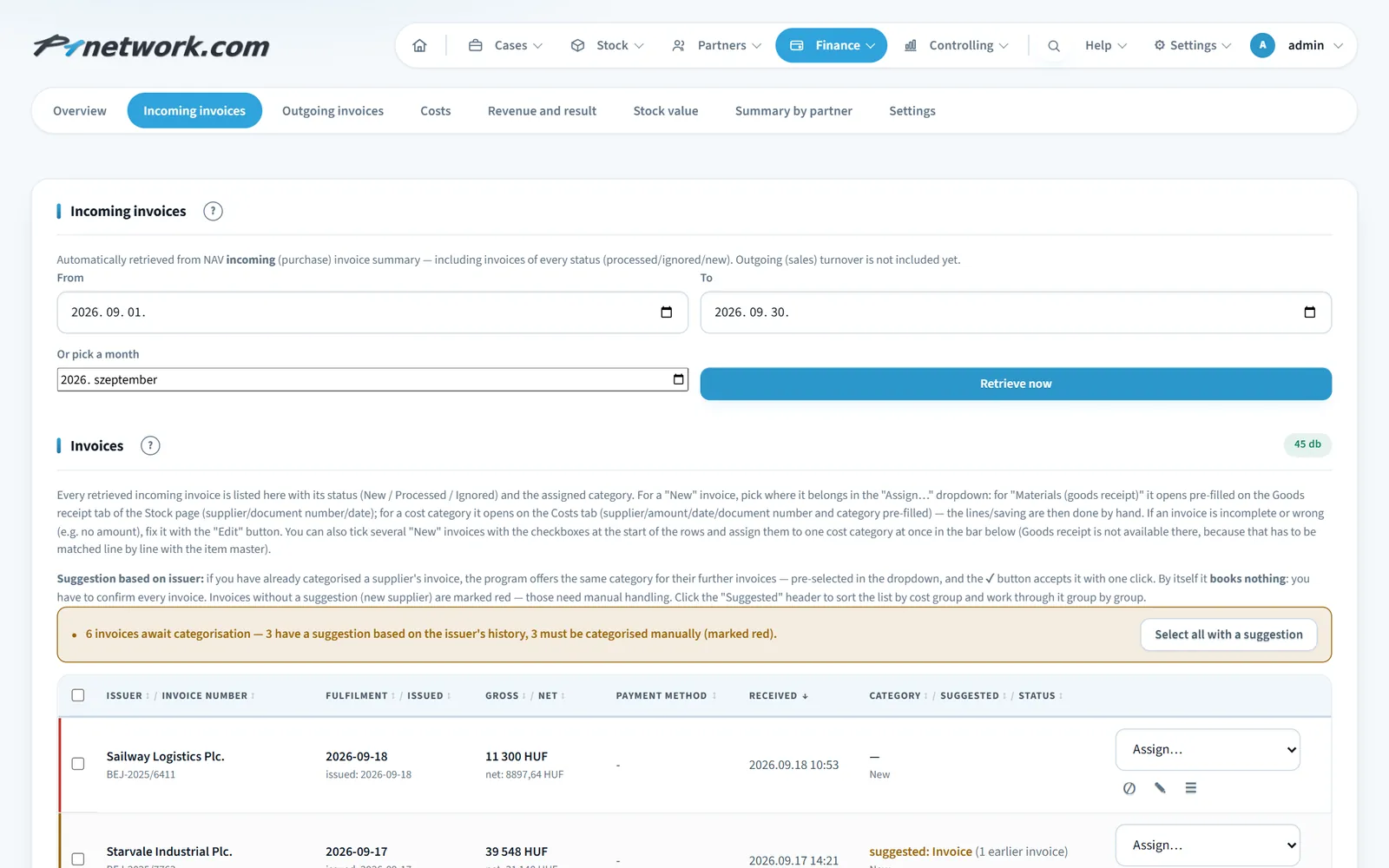Open the Finance sub-tab Settings
1389x868 pixels.
pos(912,111)
